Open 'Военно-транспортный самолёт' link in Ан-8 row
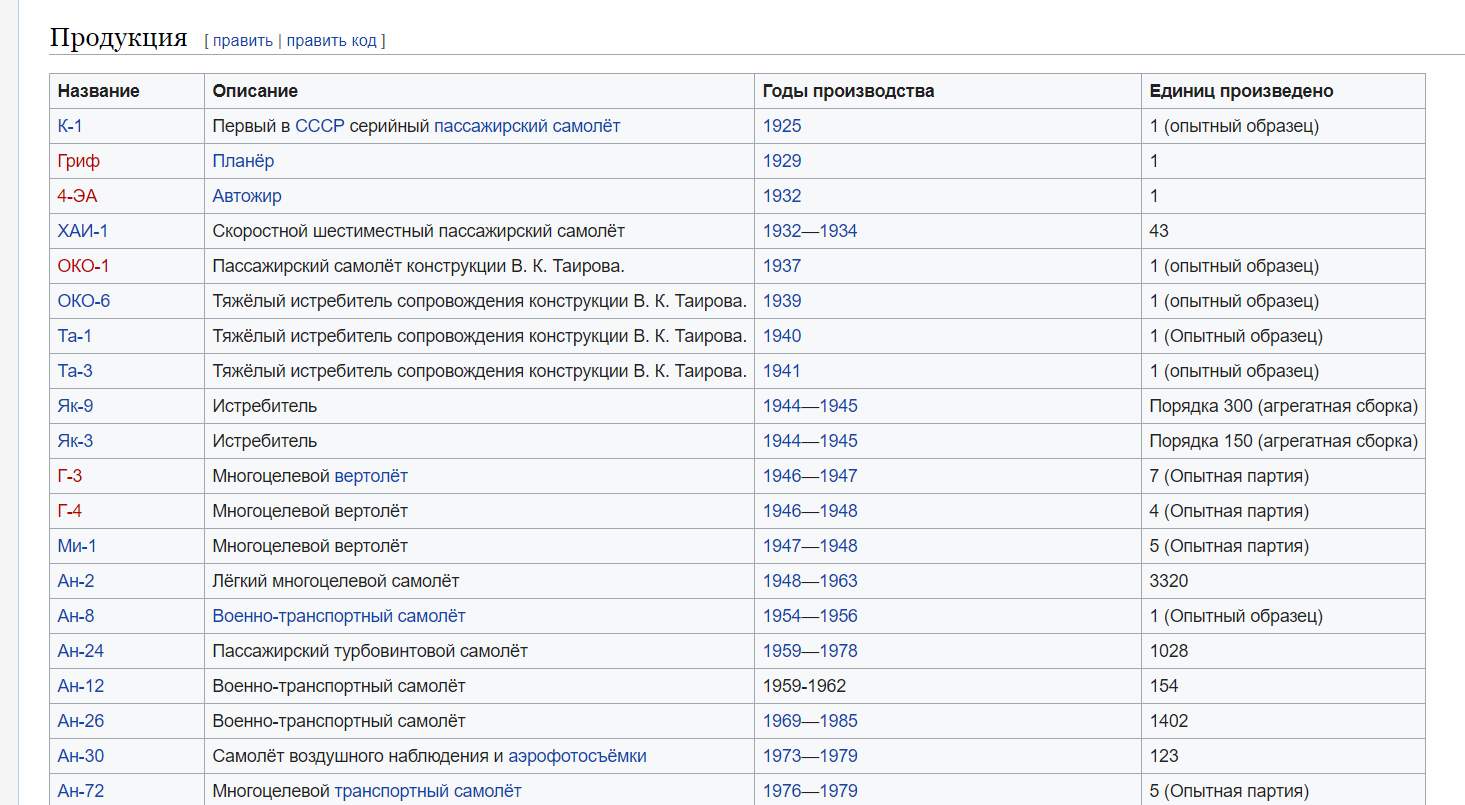Image resolution: width=1465 pixels, height=805 pixels. 339,616
